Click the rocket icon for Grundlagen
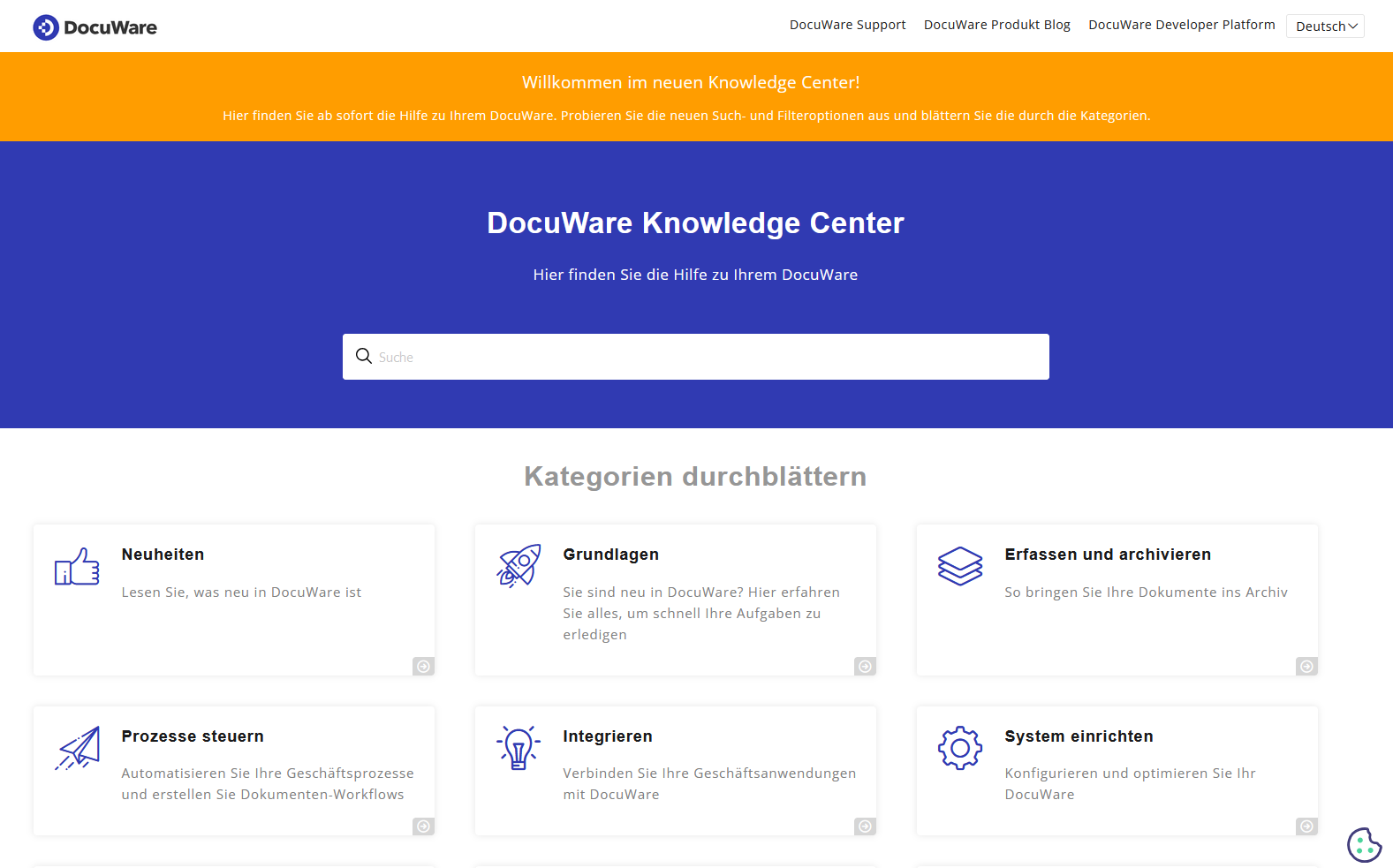This screenshot has height=868, width=1393. tap(519, 566)
